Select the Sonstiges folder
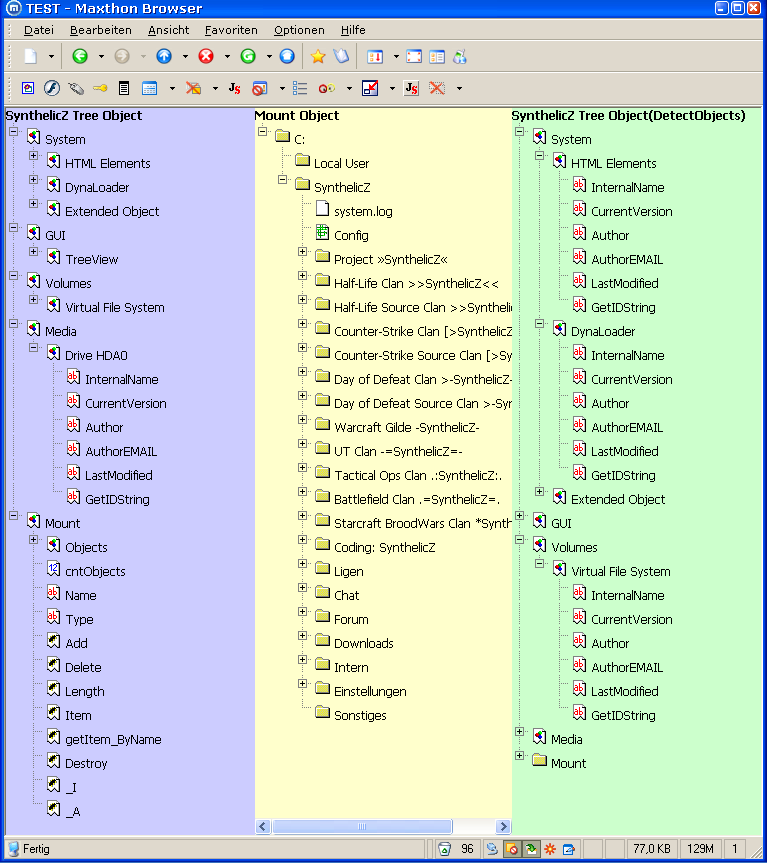Viewport: 767px width, 863px height. point(360,715)
